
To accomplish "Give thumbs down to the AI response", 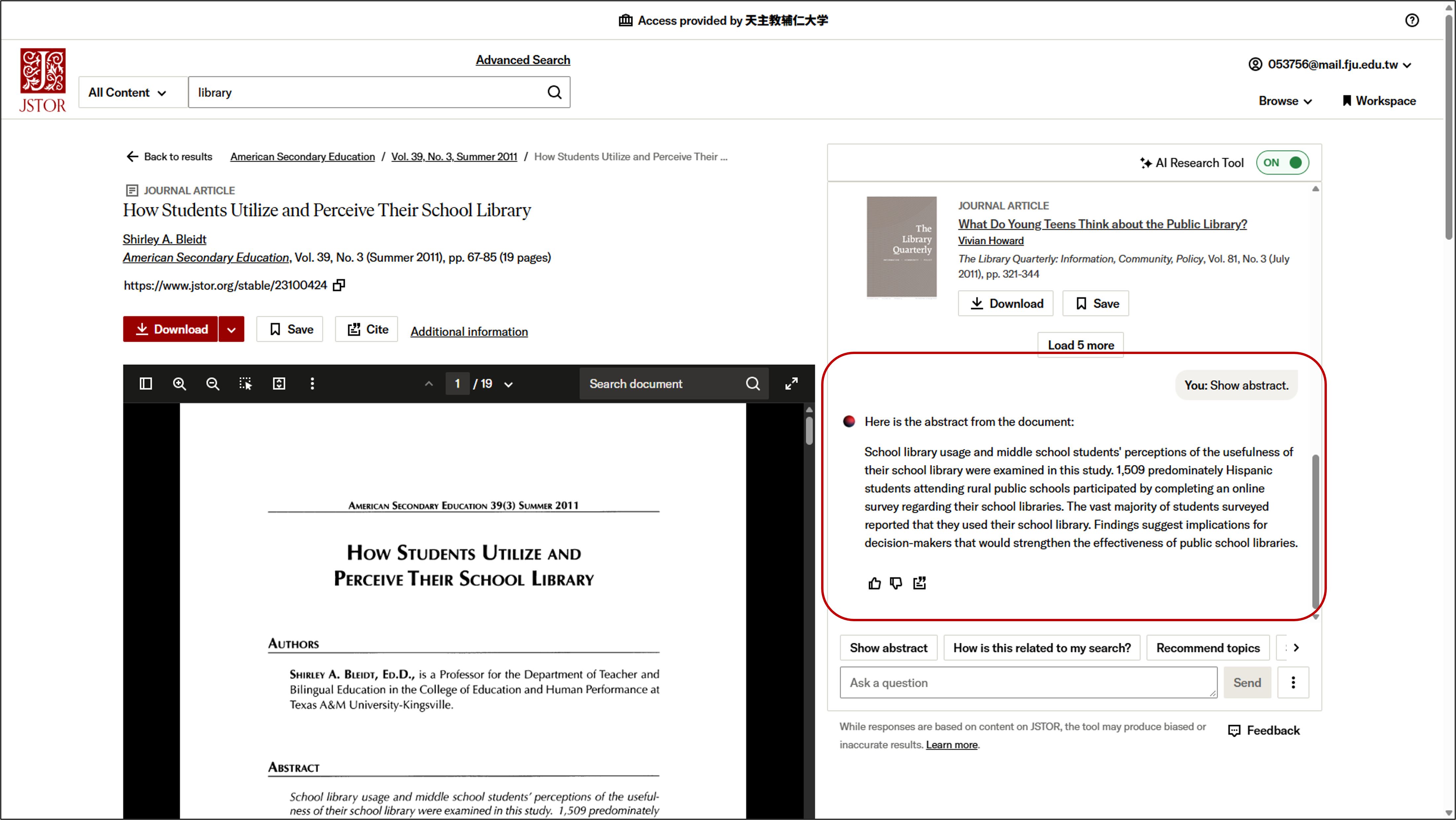I will pyautogui.click(x=896, y=583).
